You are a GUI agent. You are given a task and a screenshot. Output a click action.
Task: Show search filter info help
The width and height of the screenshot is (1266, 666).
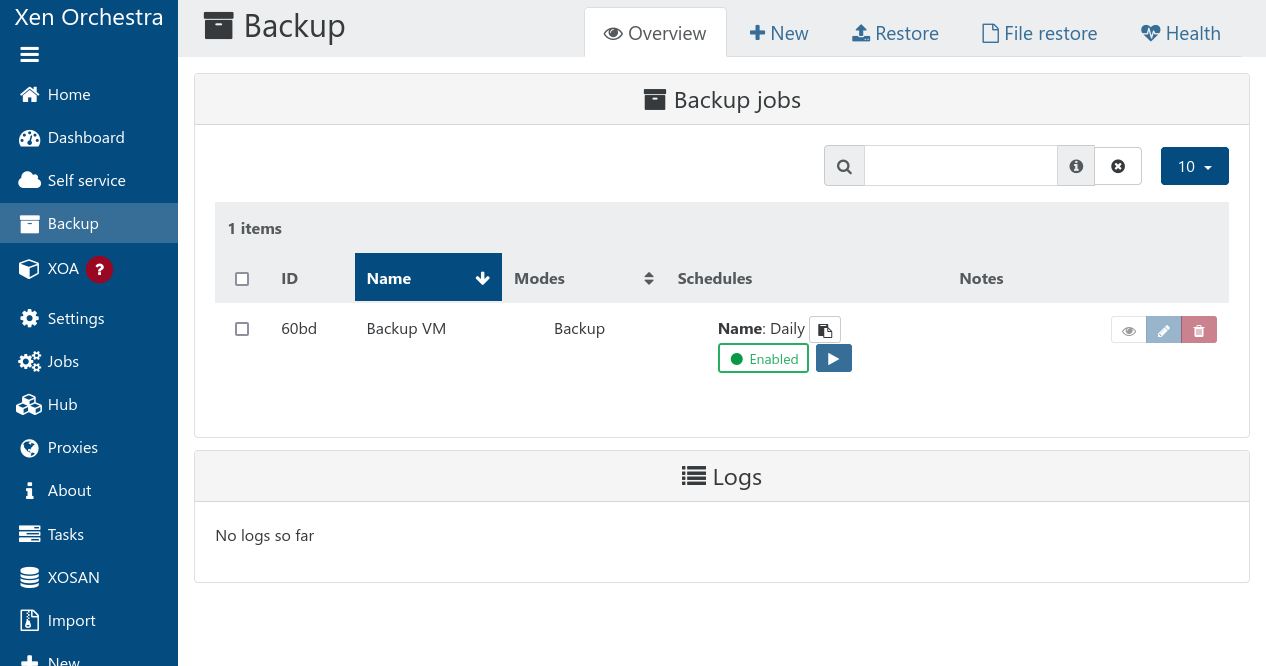coord(1076,166)
